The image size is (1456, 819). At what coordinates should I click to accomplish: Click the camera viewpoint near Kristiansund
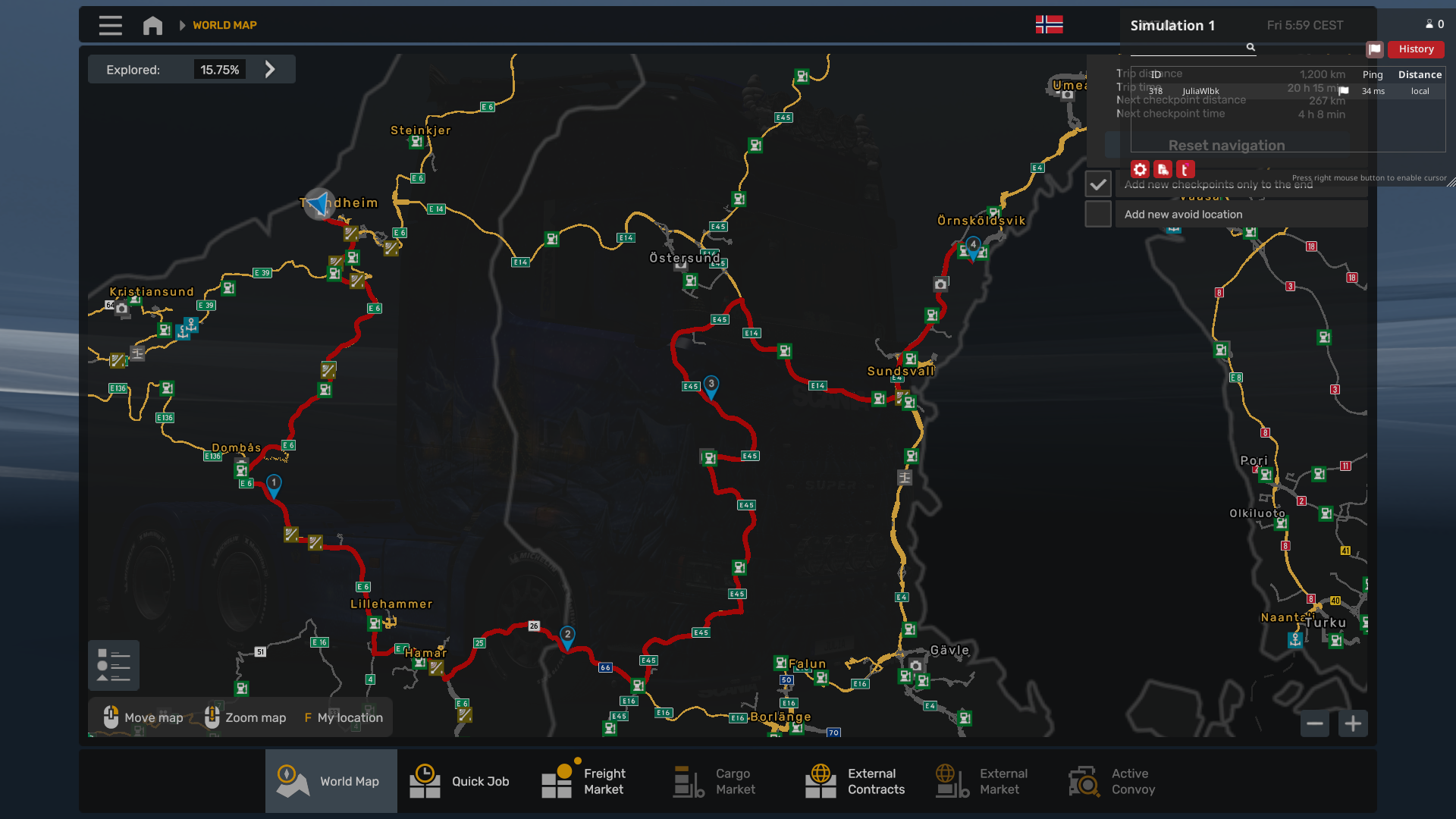[121, 308]
